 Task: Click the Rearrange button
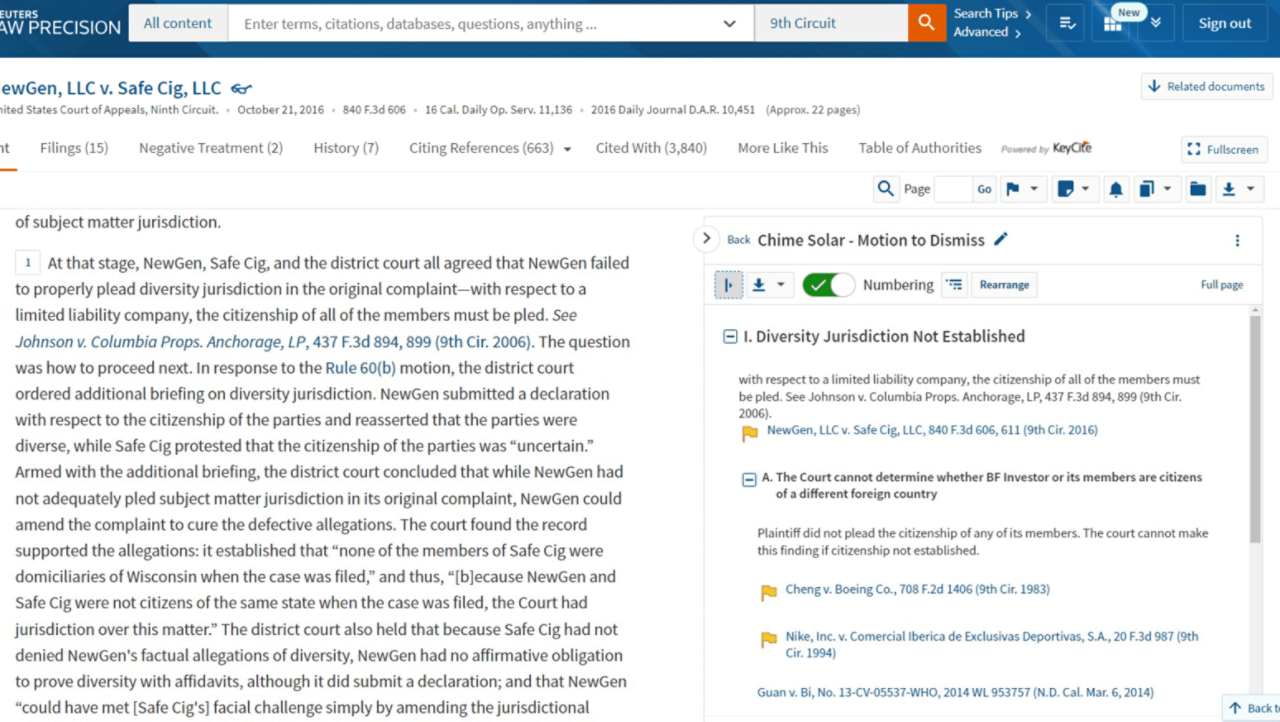tap(1003, 285)
